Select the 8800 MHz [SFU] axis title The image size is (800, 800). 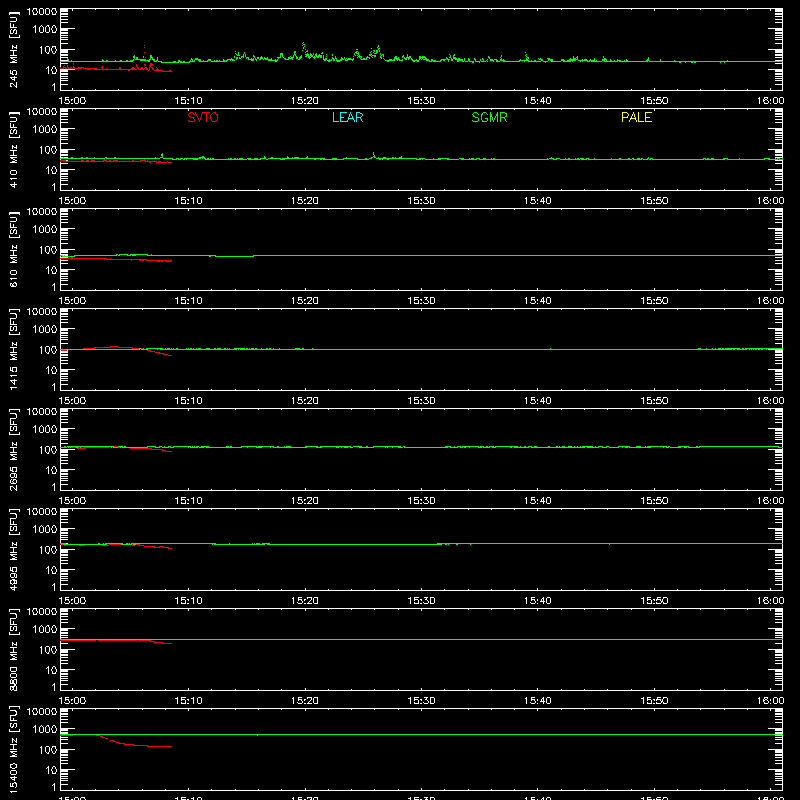tap(13, 649)
